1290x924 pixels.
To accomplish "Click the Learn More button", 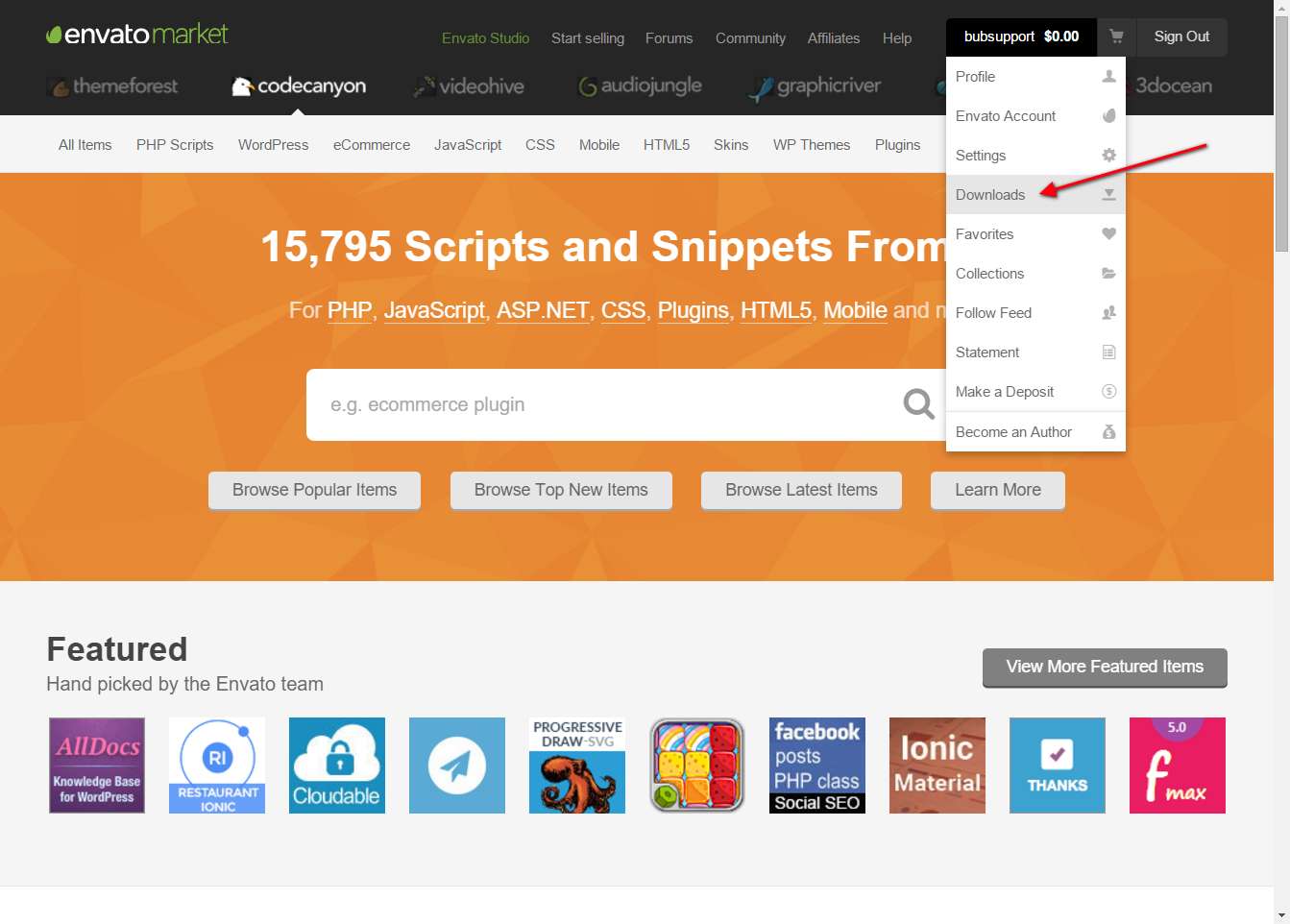I will [998, 490].
